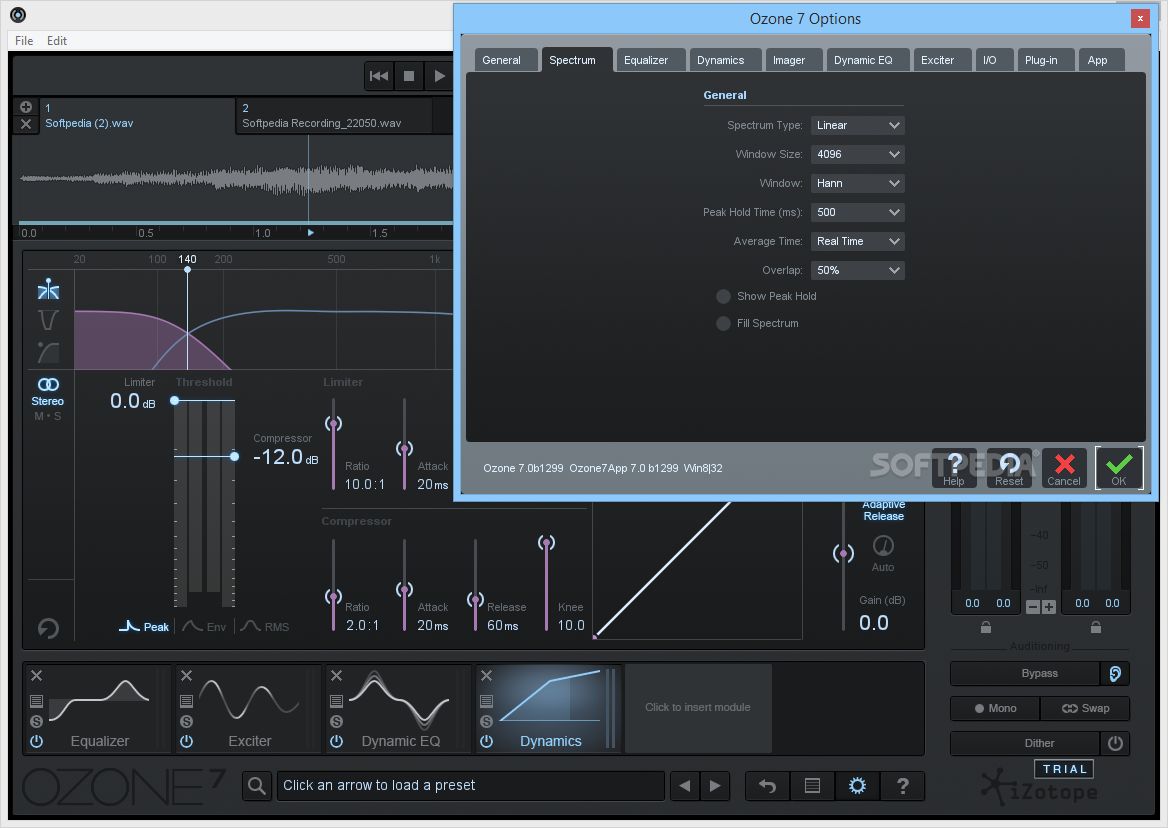Click the Auto release knob icon
This screenshot has width=1168, height=828.
[x=883, y=546]
